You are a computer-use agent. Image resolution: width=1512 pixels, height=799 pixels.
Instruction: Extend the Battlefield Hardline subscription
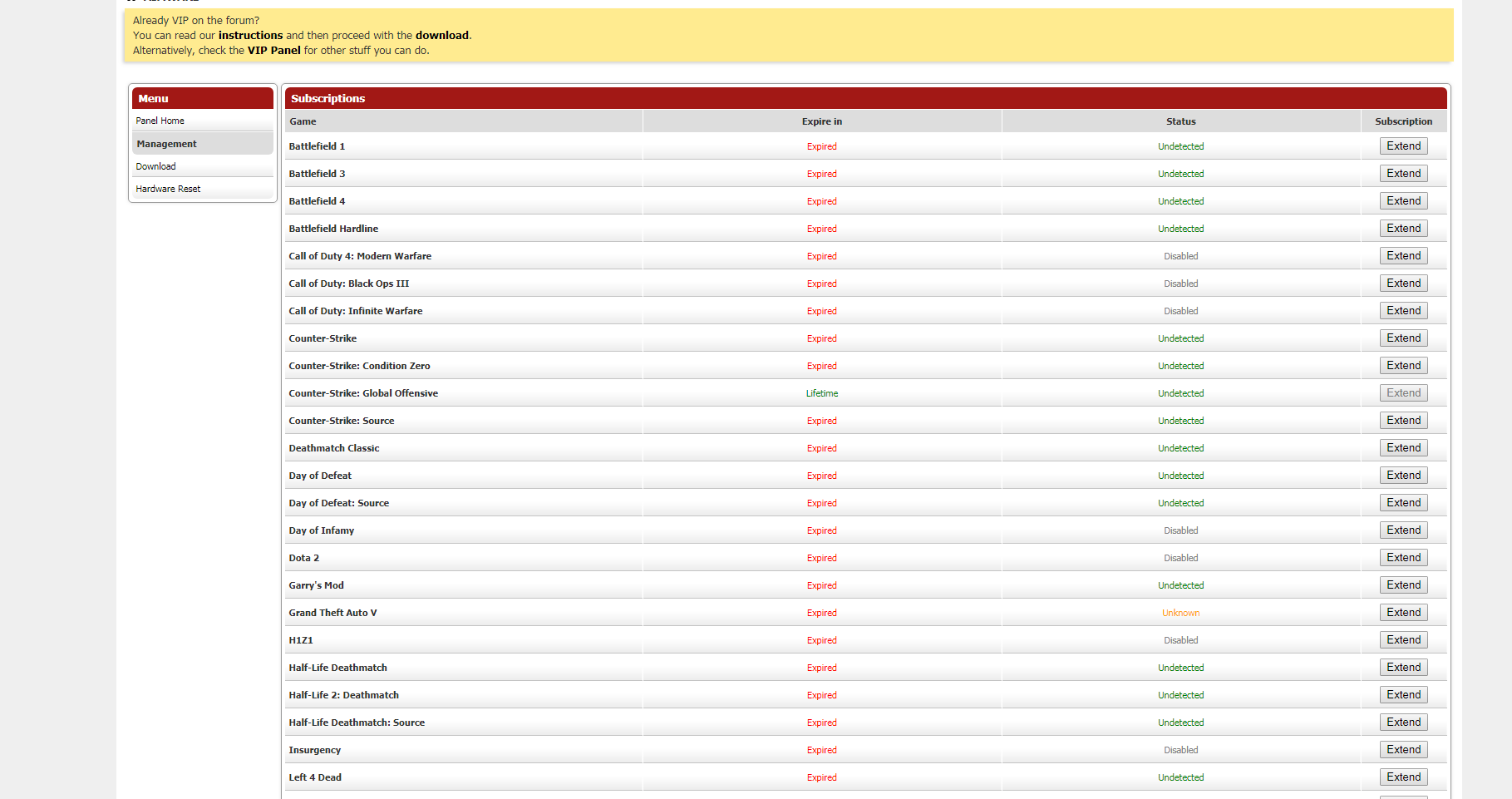point(1404,229)
